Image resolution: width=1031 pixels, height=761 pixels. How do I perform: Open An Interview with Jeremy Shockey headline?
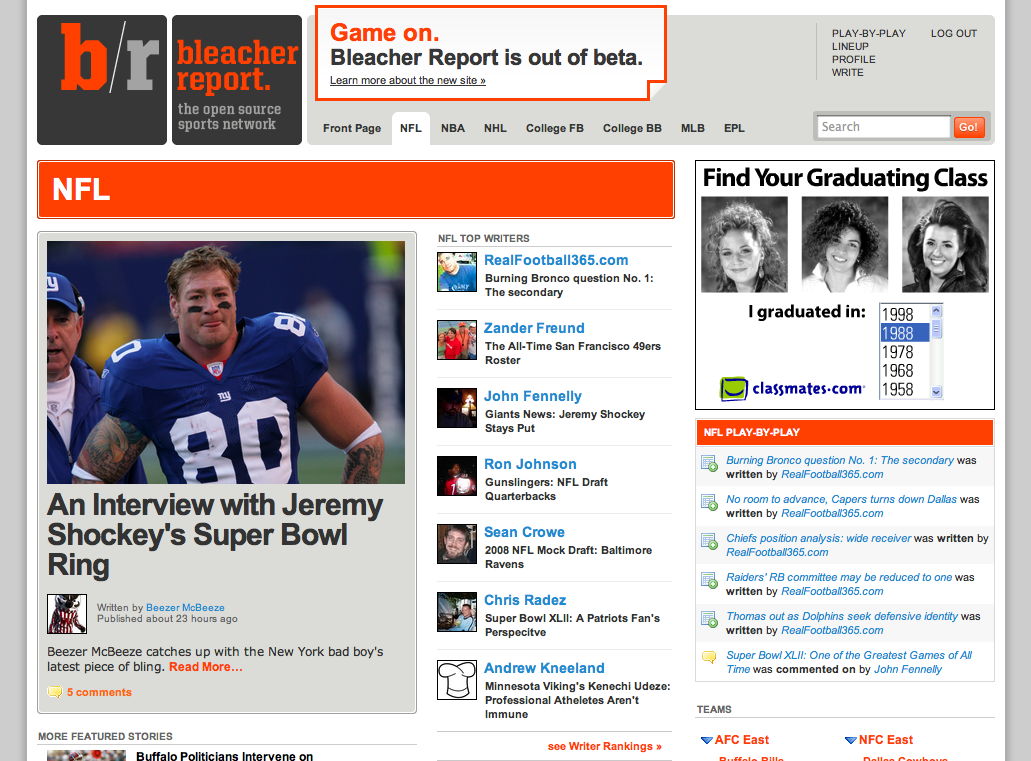[x=215, y=535]
